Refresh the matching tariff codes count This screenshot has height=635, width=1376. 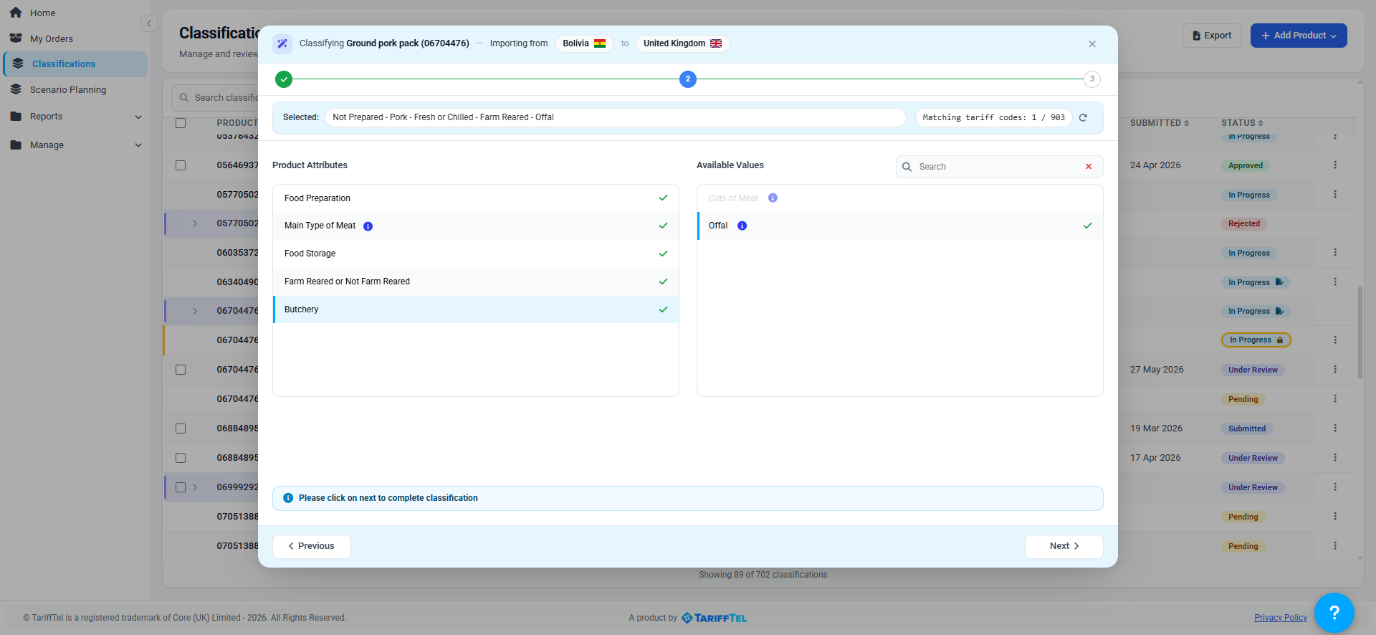[1082, 118]
